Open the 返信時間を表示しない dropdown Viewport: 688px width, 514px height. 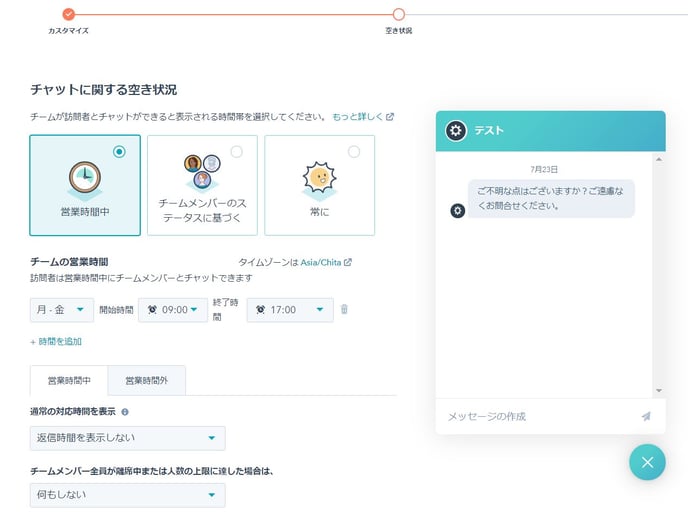click(128, 438)
